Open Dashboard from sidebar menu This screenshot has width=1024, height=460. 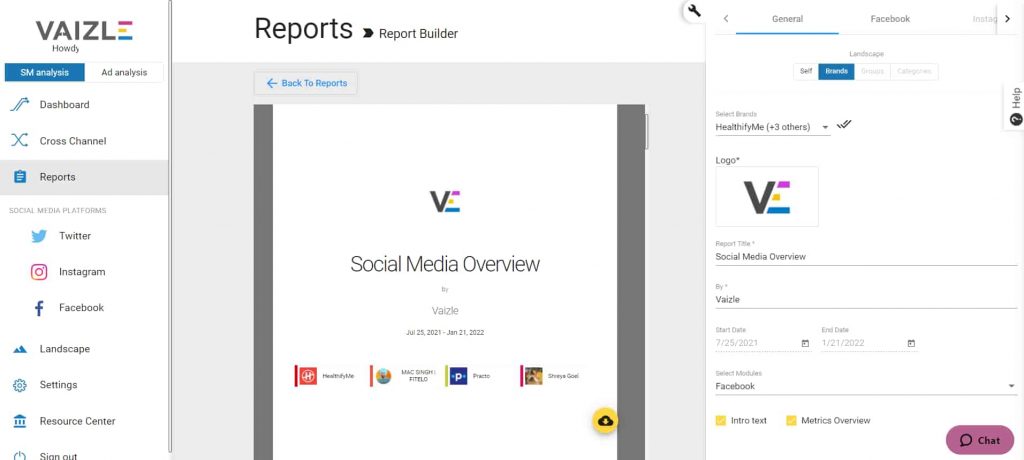(x=84, y=105)
